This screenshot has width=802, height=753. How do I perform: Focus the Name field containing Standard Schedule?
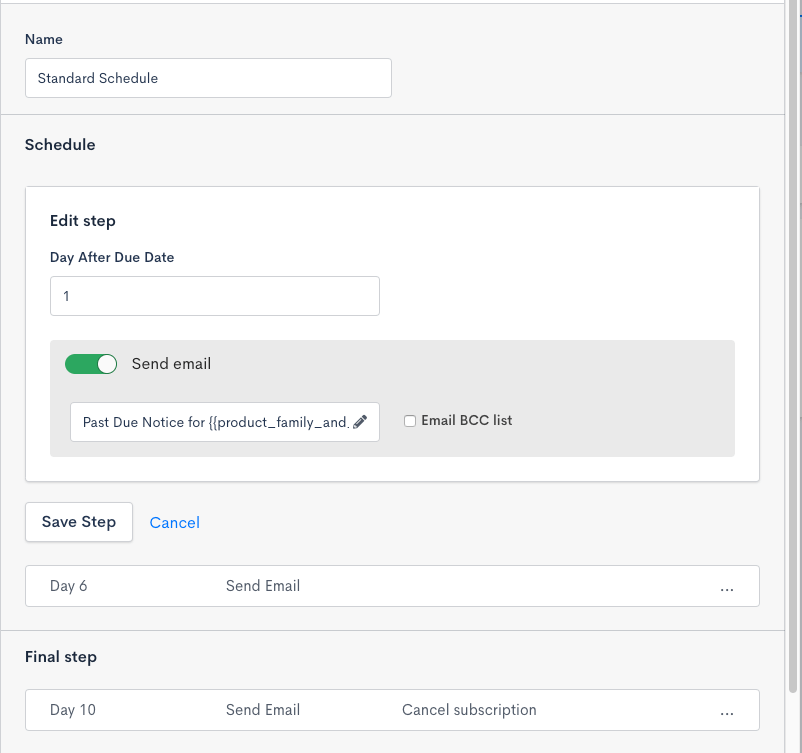tap(208, 78)
